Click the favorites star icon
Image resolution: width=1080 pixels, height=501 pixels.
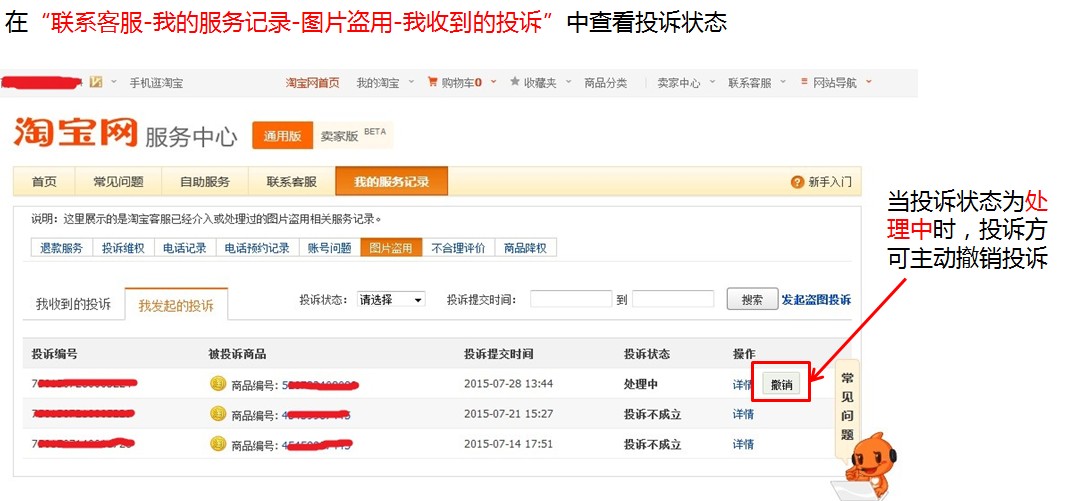[x=515, y=82]
